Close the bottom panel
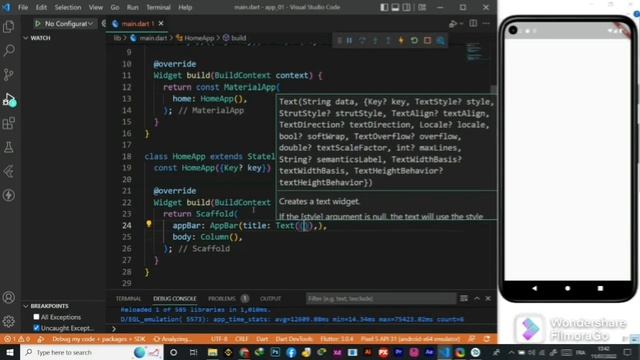The width and height of the screenshot is (640, 360). coord(488,298)
